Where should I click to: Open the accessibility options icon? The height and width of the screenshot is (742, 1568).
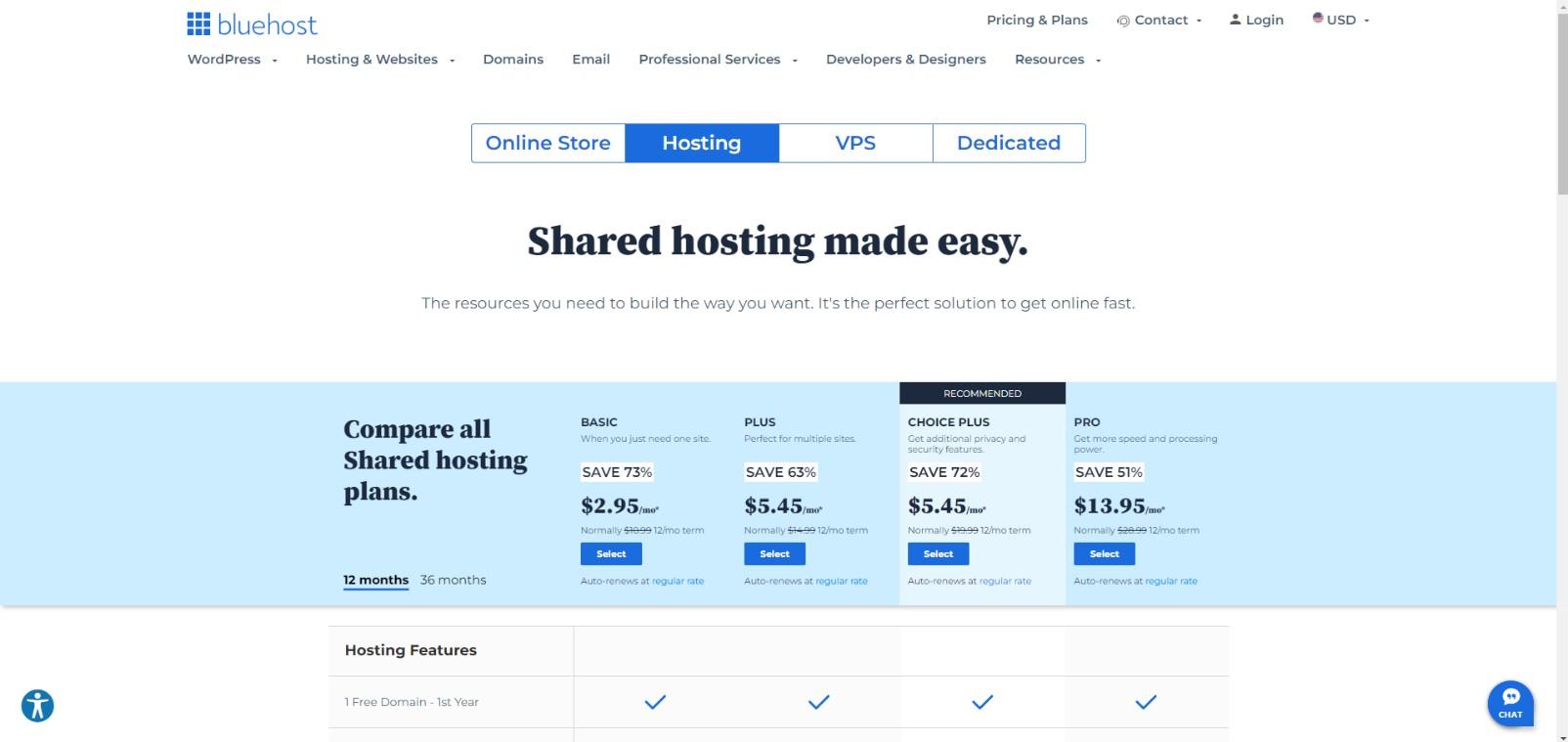pyautogui.click(x=37, y=706)
